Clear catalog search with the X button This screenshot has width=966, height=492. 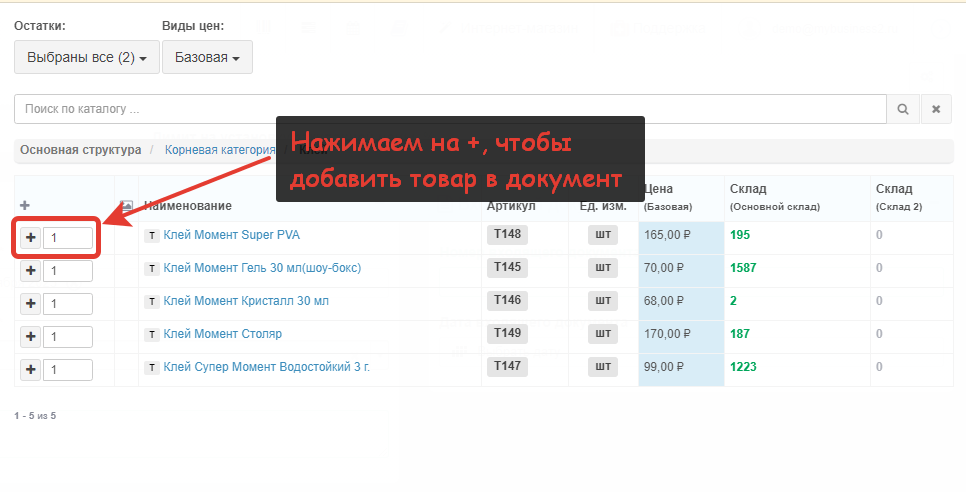936,109
